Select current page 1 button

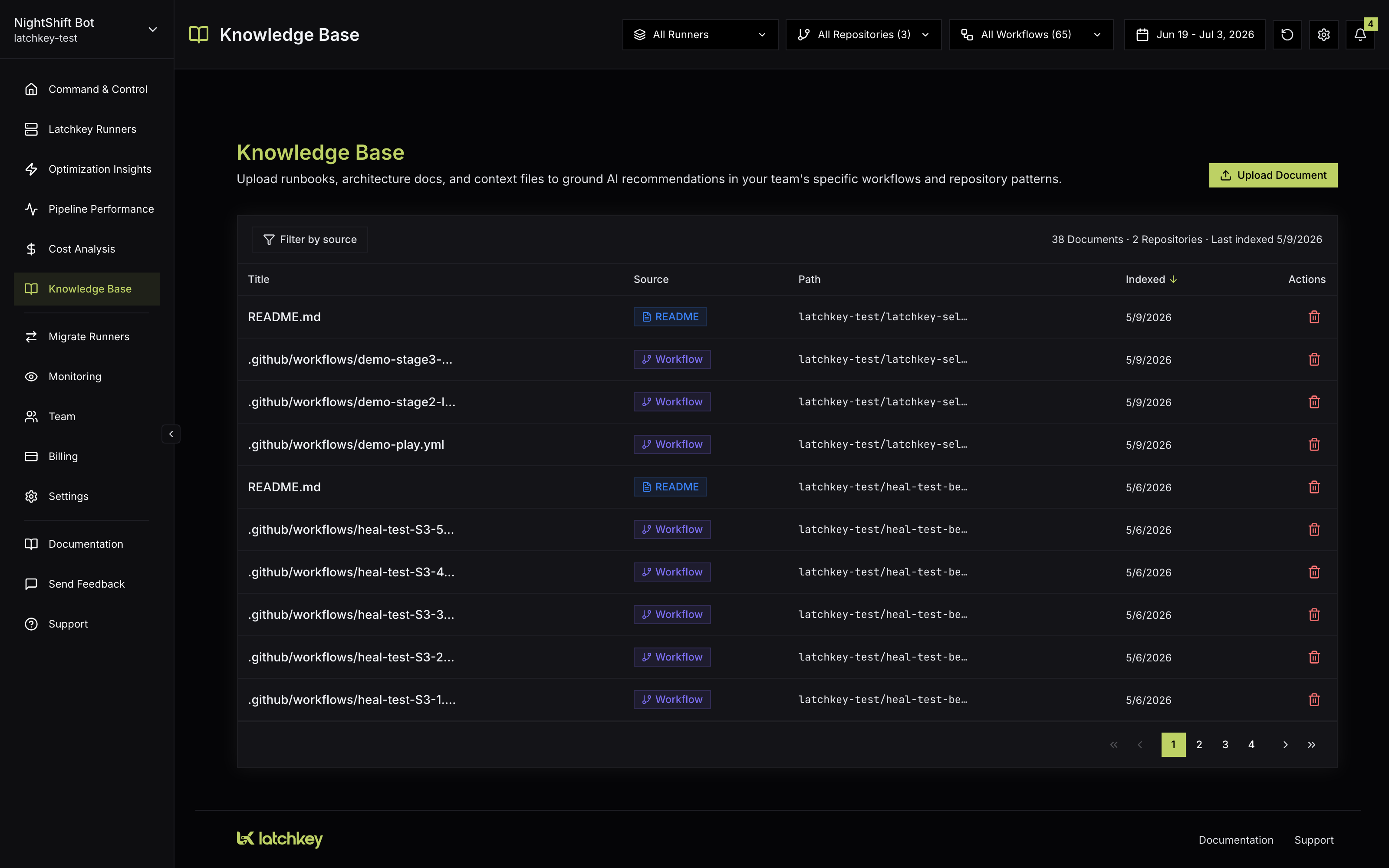pos(1173,745)
